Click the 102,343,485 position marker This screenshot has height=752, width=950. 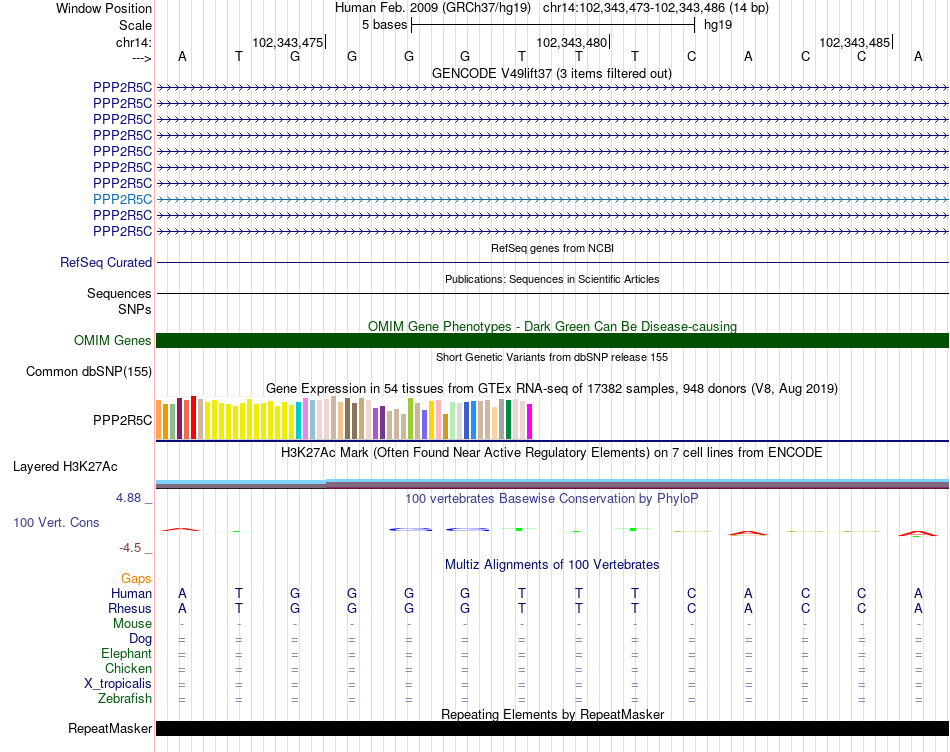pyautogui.click(x=855, y=42)
